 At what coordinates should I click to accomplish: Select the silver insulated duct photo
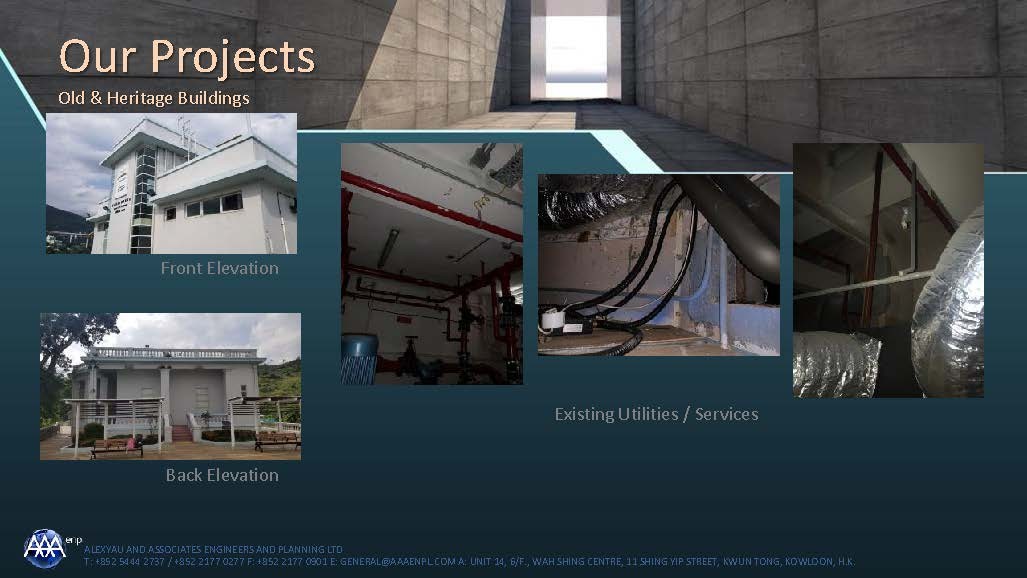pos(888,270)
